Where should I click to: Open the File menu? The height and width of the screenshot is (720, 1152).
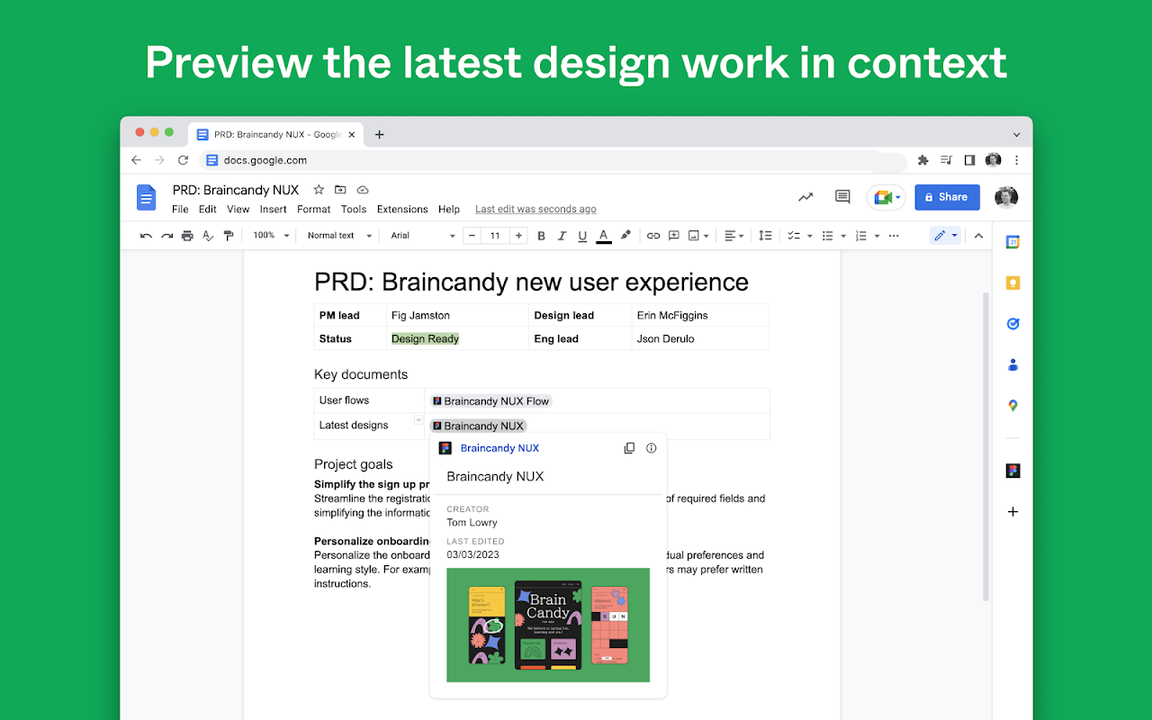coord(180,209)
